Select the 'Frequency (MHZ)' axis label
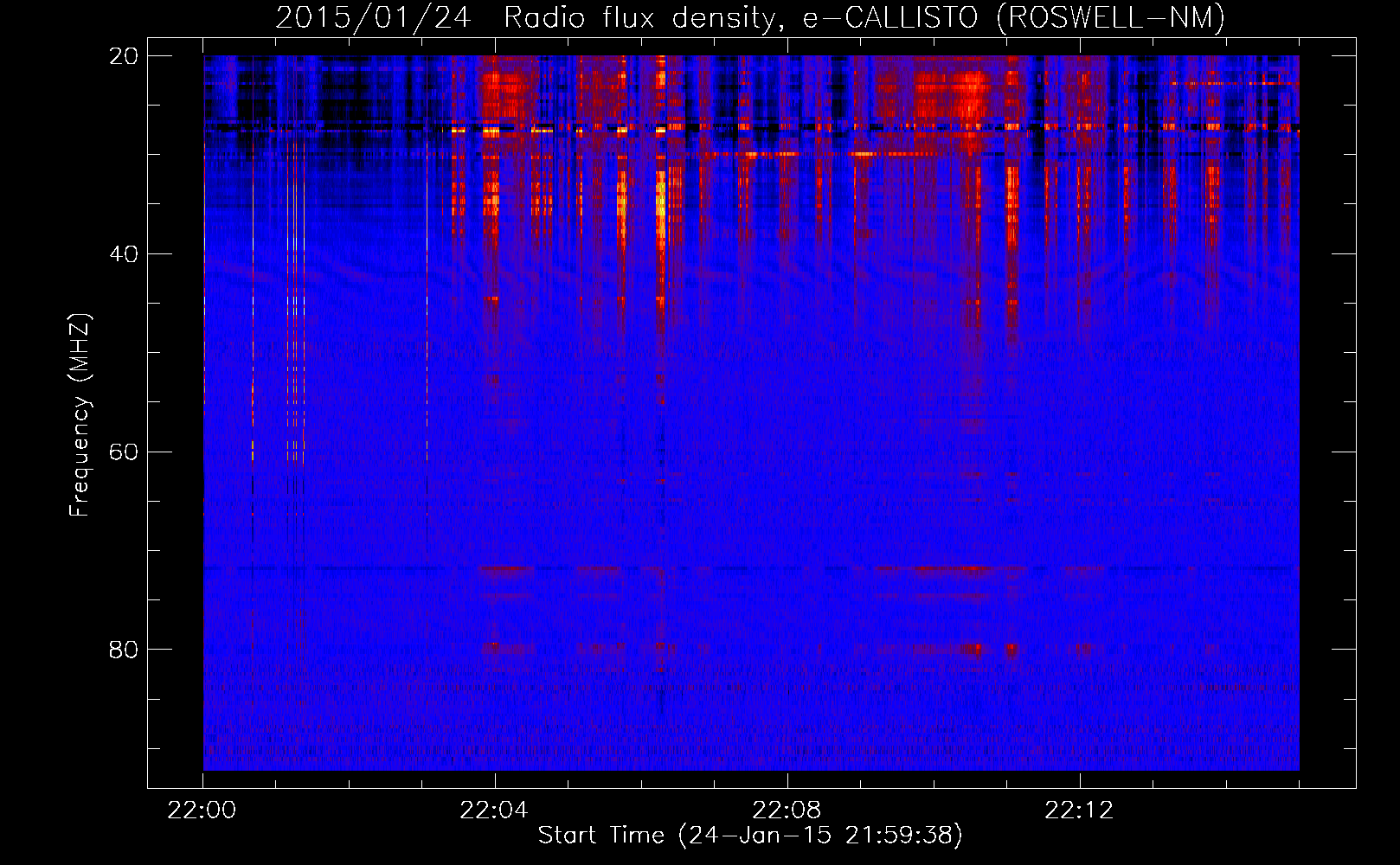The height and width of the screenshot is (865, 1400). tap(80, 415)
